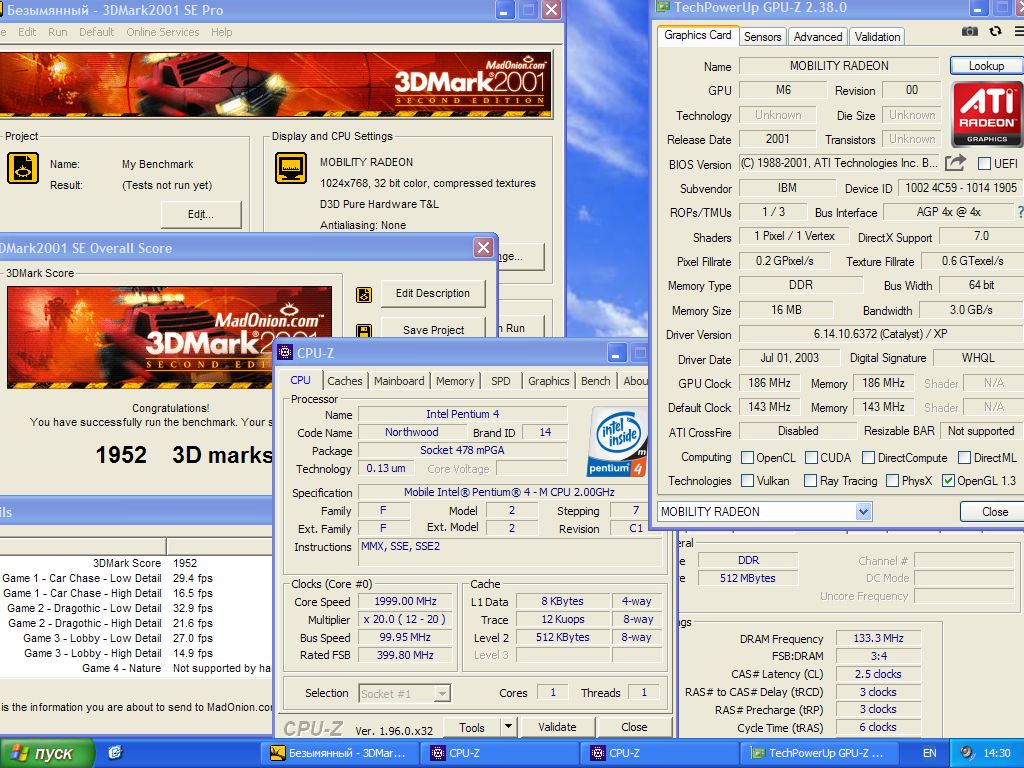
Task: Click the CPU-Z Tools button
Action: click(x=472, y=727)
